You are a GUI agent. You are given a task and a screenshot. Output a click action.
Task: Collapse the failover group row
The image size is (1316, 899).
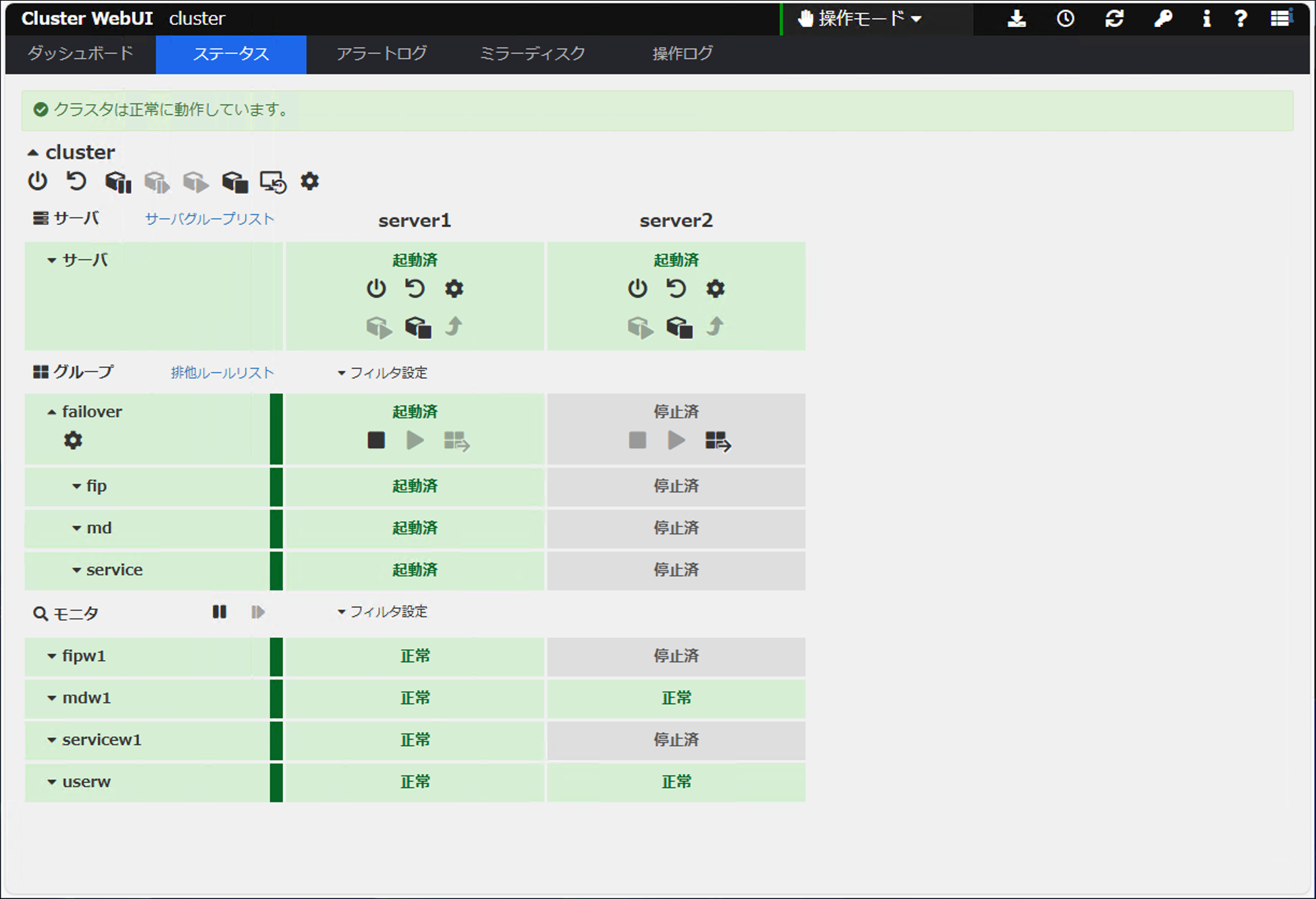click(52, 411)
